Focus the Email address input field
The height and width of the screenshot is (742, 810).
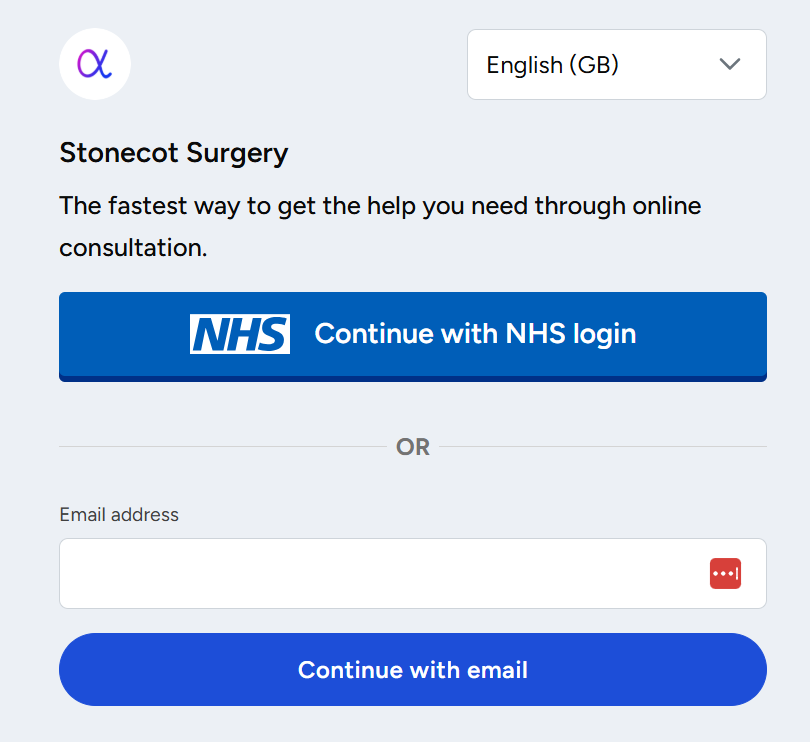[x=380, y=574]
